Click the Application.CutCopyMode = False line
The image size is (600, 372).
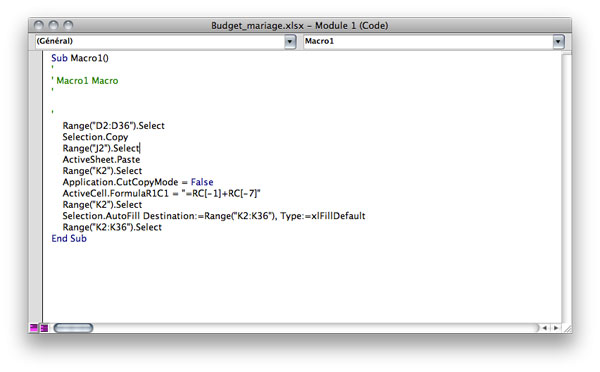click(x=138, y=182)
